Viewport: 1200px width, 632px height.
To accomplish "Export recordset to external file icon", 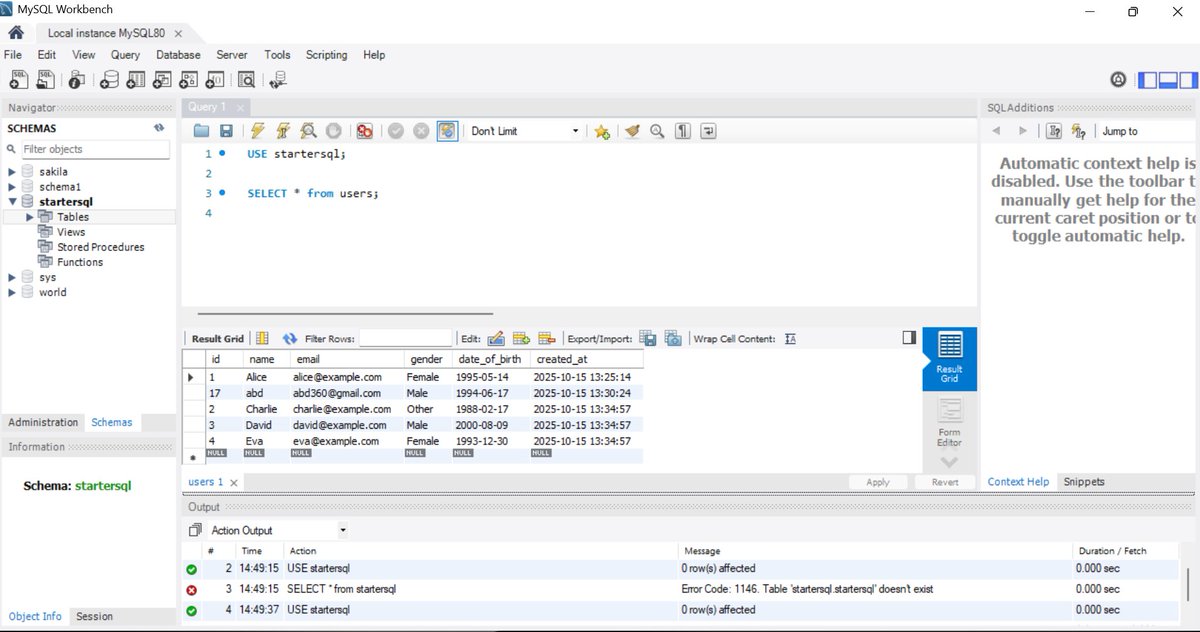I will tap(647, 339).
